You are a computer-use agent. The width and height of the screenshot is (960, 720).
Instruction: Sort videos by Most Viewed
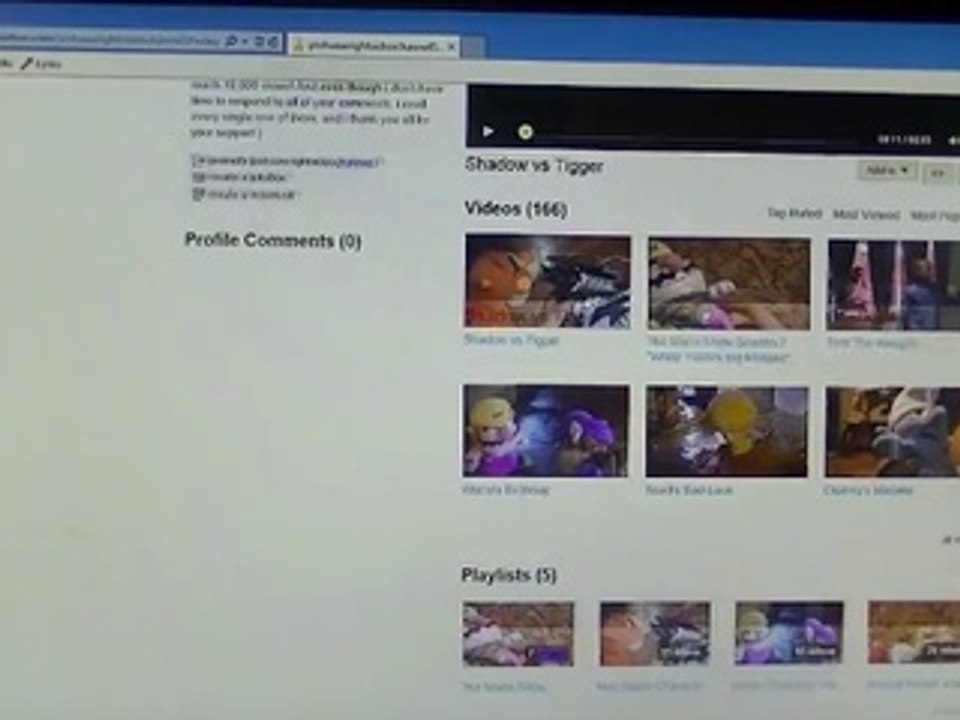(x=866, y=214)
